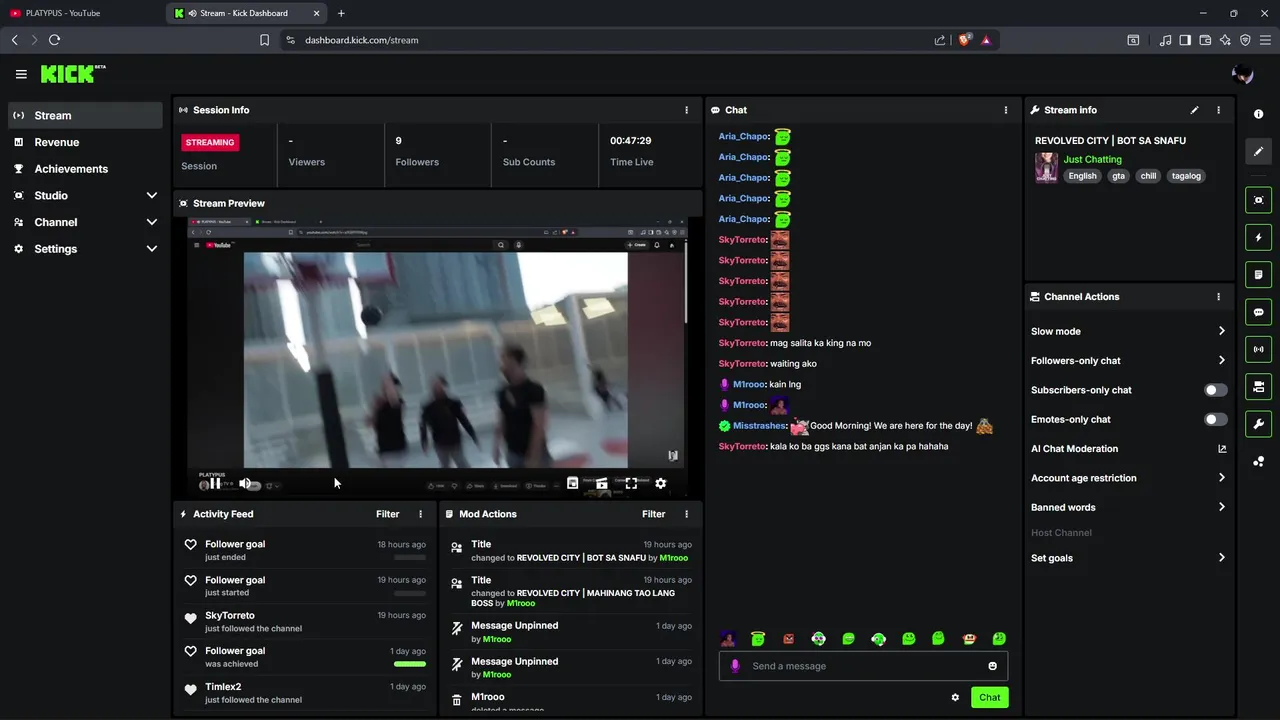Pick the red angry emote in the quick bar

(x=788, y=639)
